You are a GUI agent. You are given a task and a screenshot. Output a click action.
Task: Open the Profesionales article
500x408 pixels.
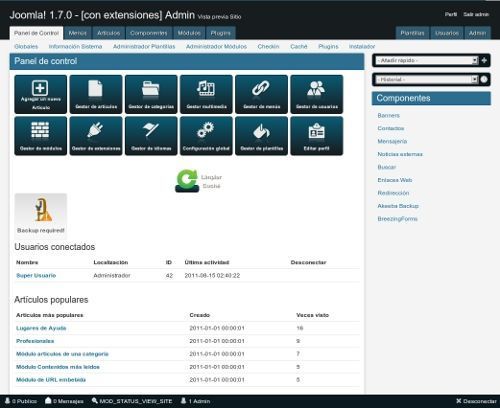(35, 341)
